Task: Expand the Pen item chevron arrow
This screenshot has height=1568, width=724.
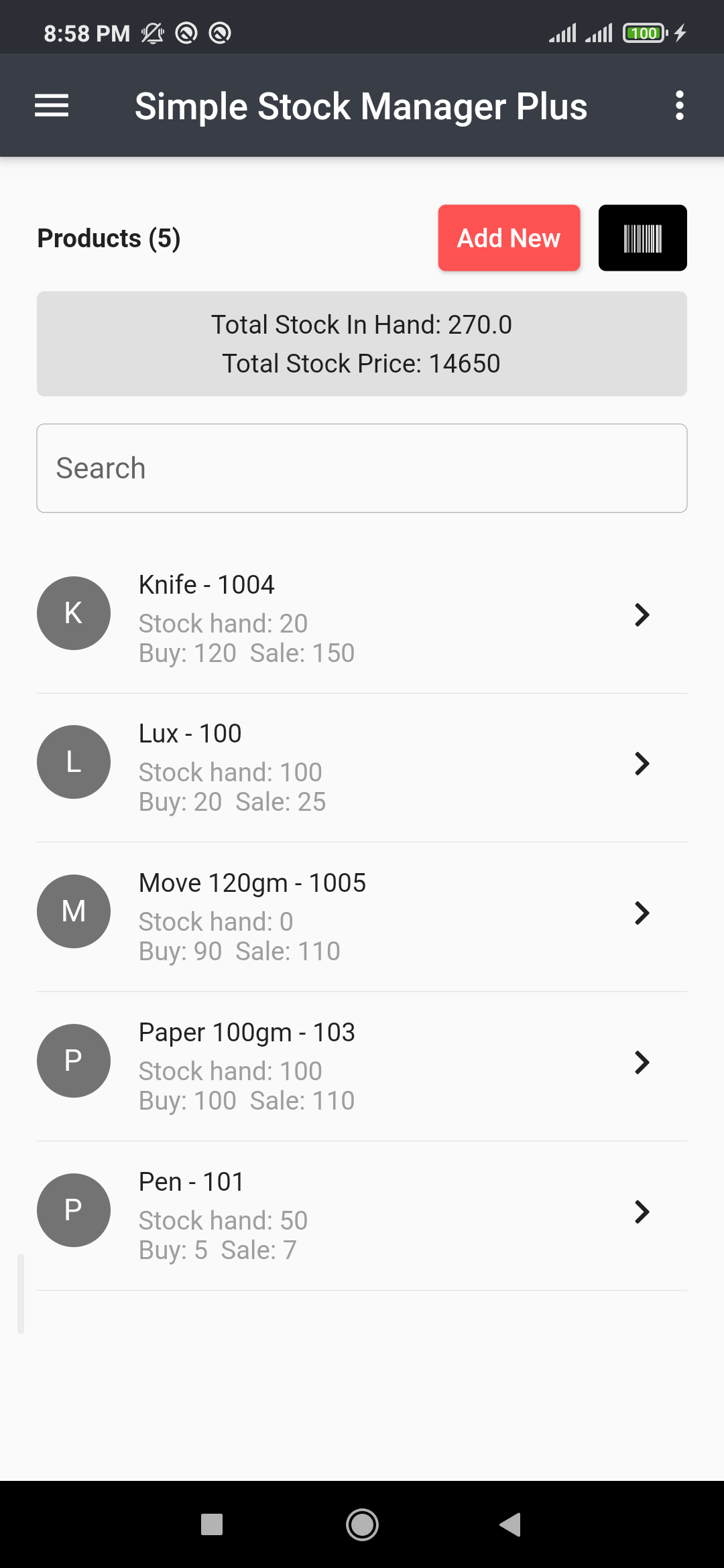Action: [x=642, y=1212]
